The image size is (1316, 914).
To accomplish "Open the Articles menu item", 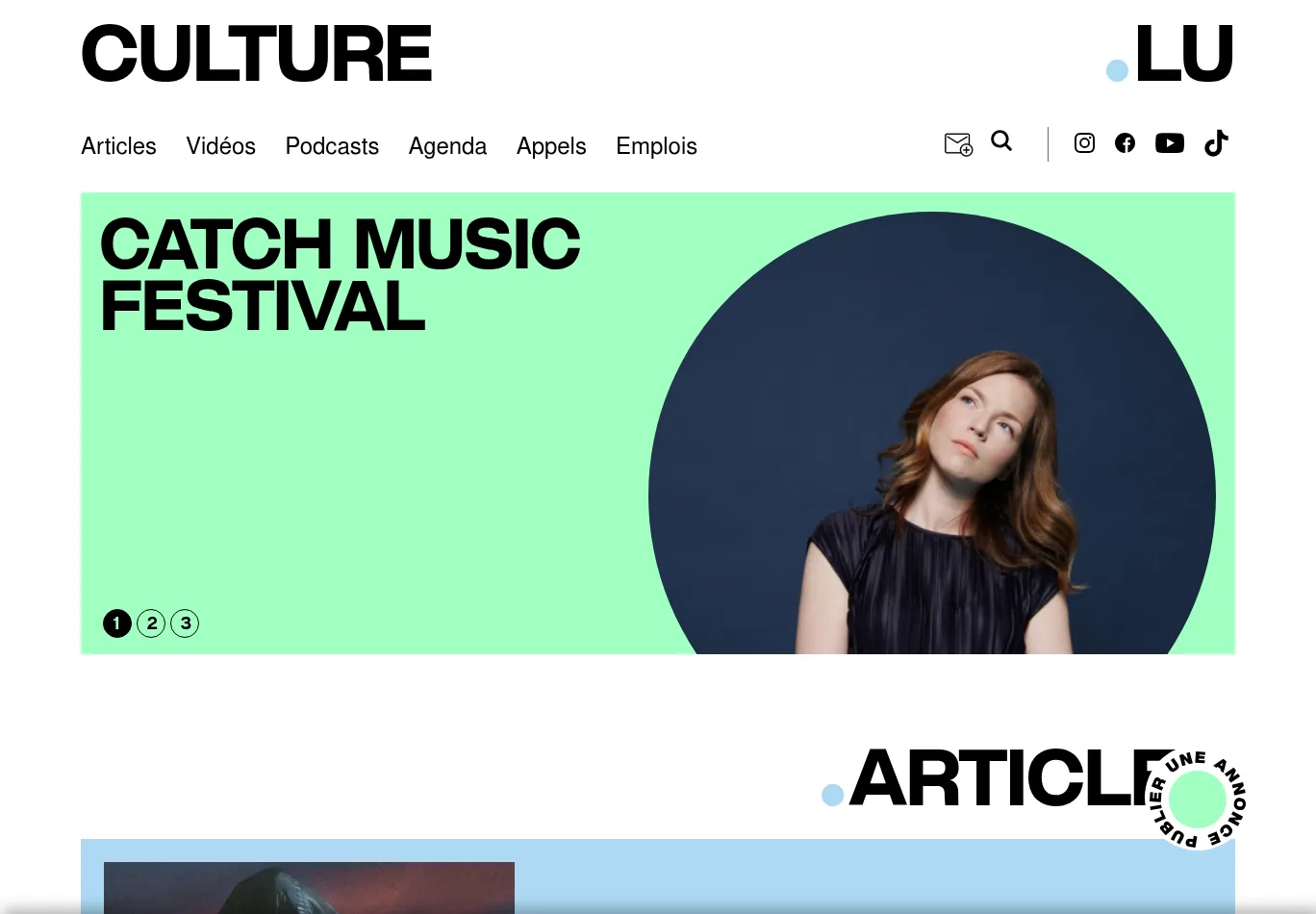I will (118, 146).
